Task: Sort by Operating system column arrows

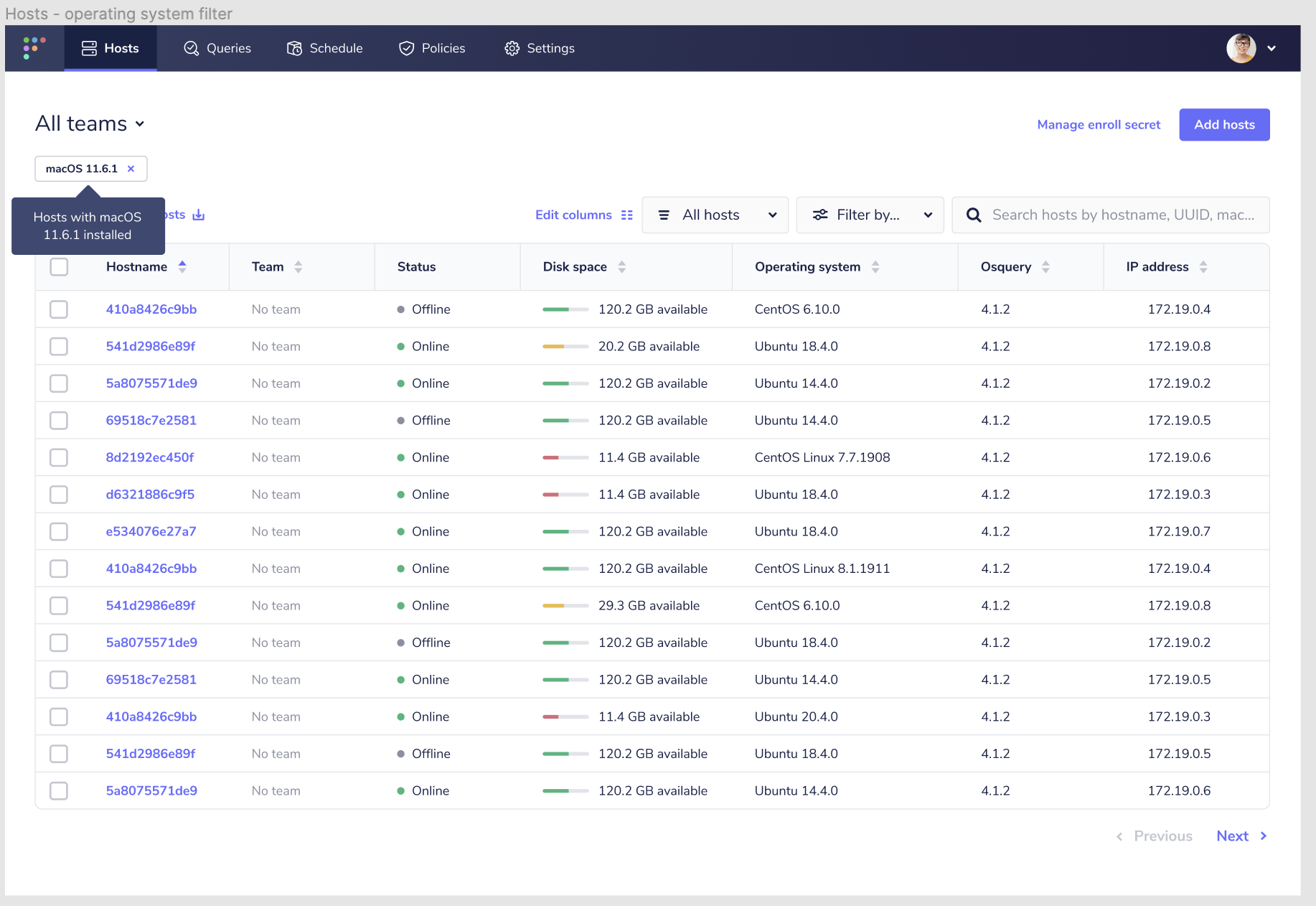Action: click(x=875, y=266)
